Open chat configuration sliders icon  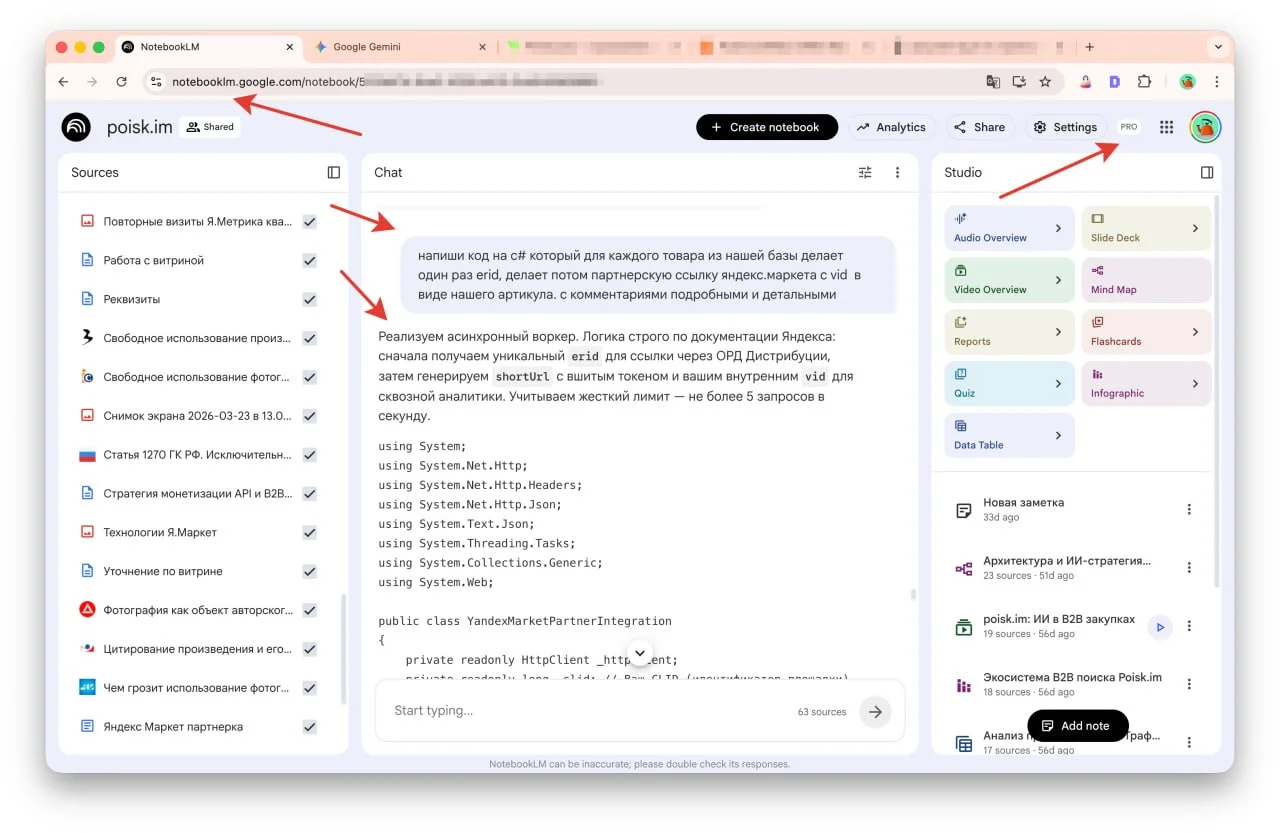[x=865, y=173]
